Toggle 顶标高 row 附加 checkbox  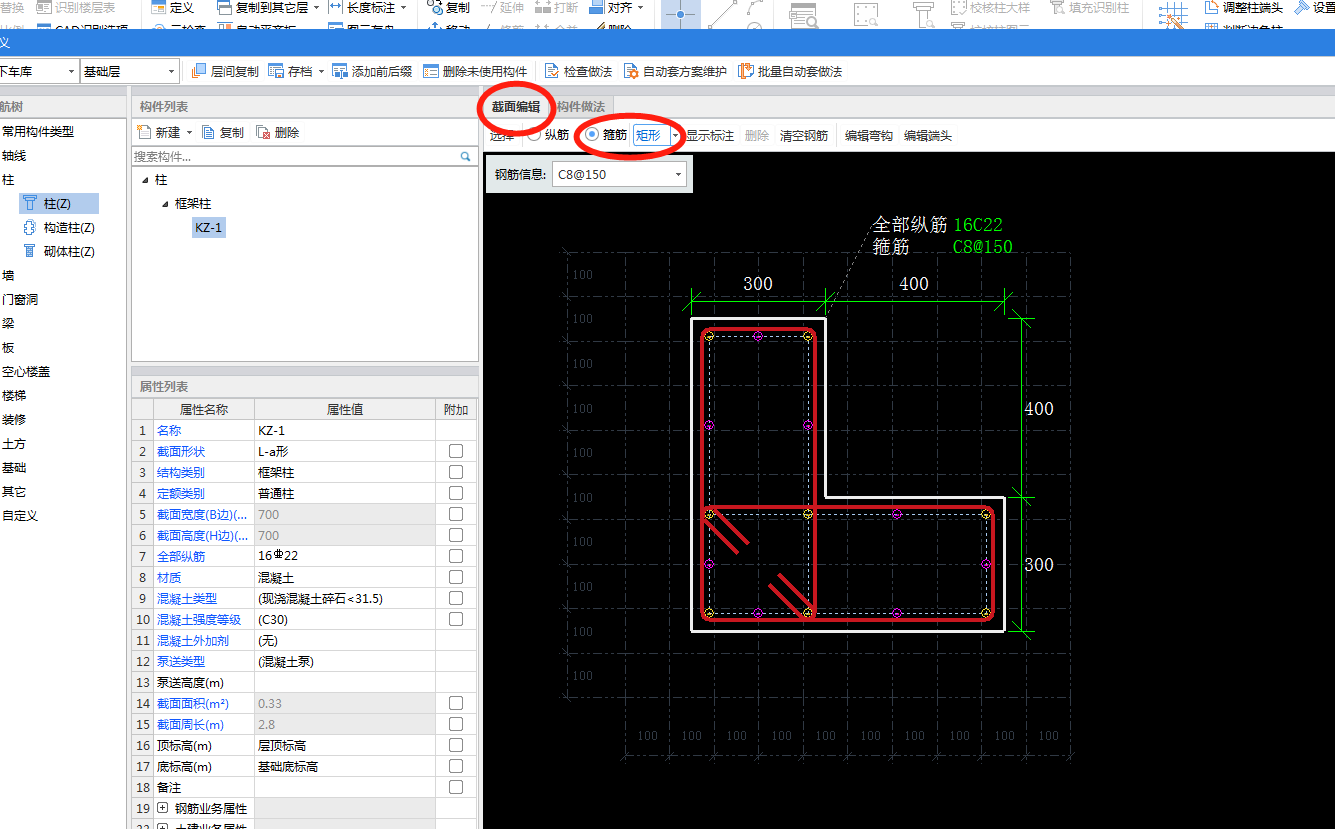(x=456, y=745)
